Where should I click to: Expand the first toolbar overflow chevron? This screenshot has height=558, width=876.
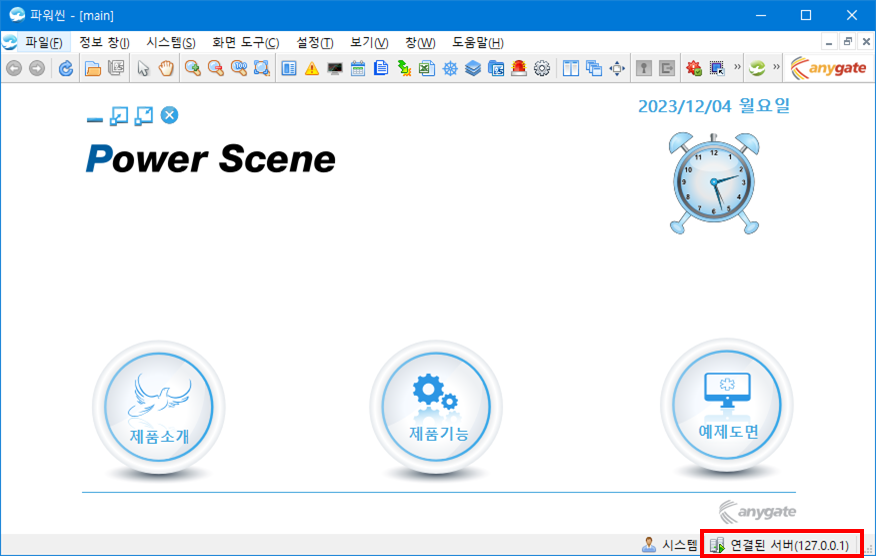(737, 67)
